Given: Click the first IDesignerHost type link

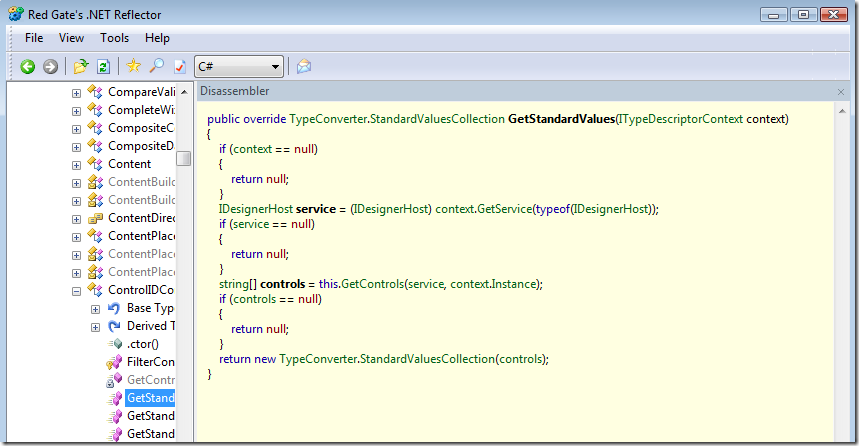Looking at the screenshot, I should 256,209.
